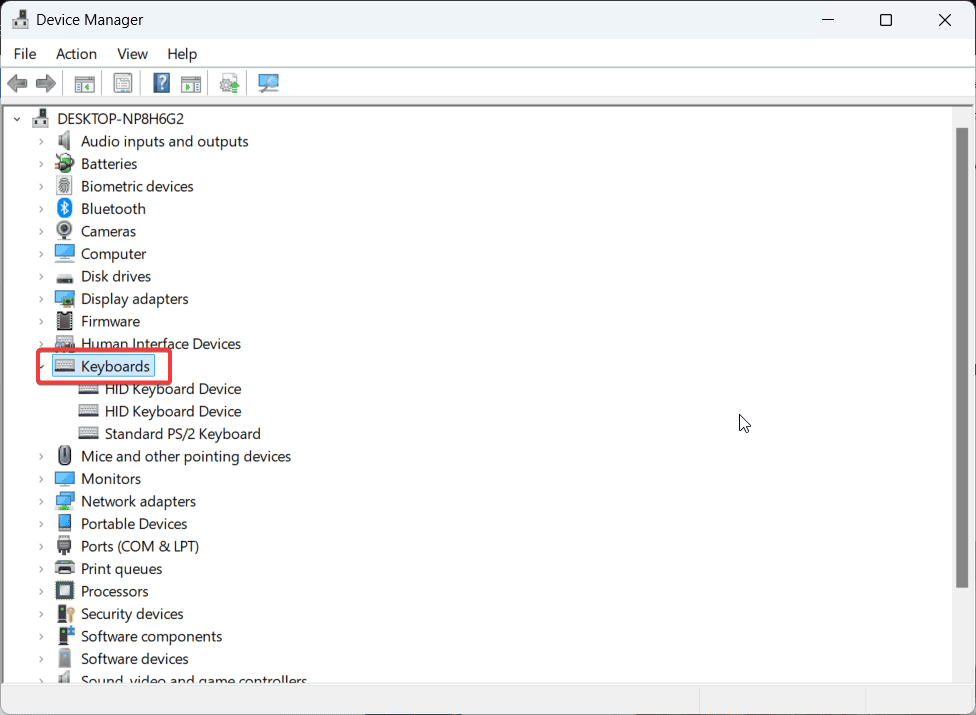Click the Batteries icon in the tree
The width and height of the screenshot is (976, 715).
(x=64, y=164)
